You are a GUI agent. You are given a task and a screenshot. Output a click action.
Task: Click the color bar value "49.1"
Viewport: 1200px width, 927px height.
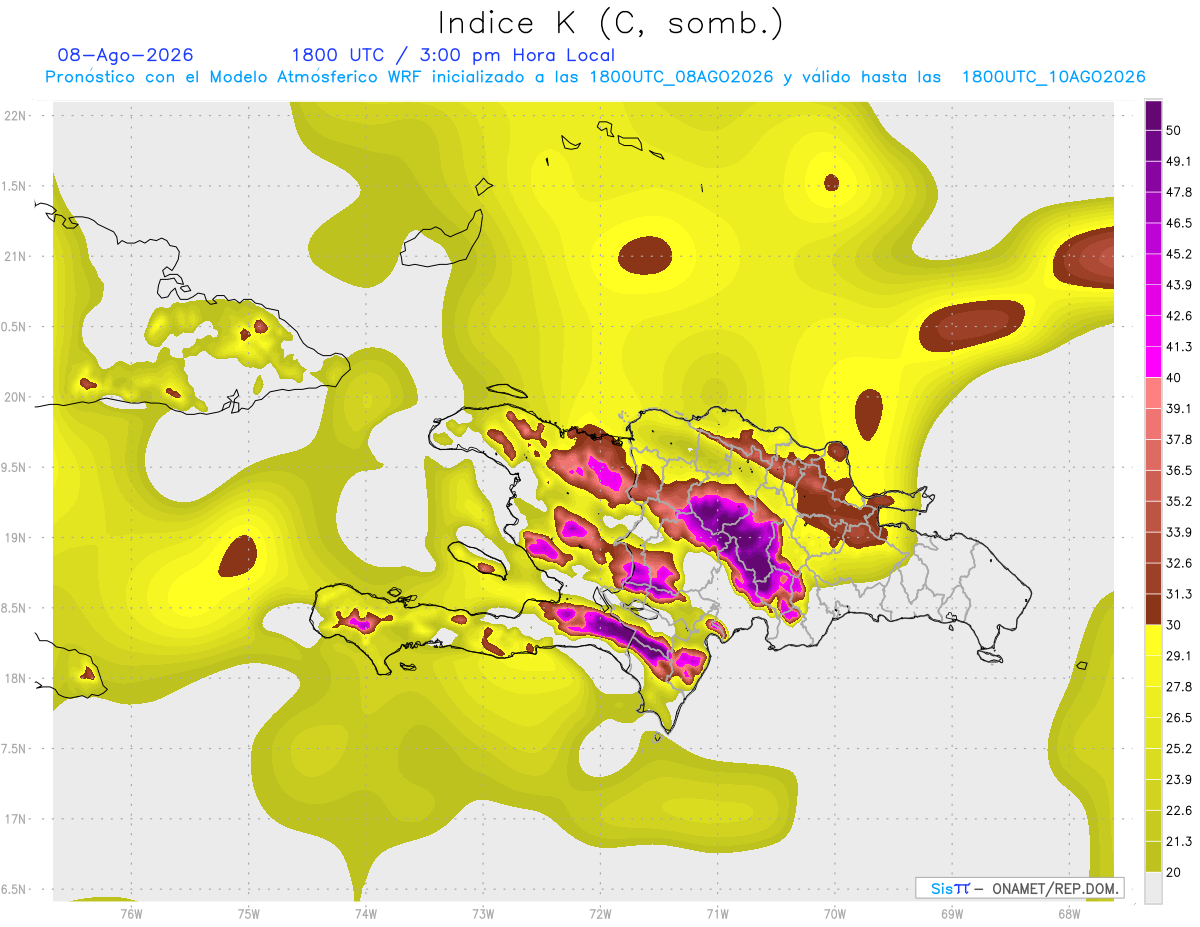(x=1179, y=161)
